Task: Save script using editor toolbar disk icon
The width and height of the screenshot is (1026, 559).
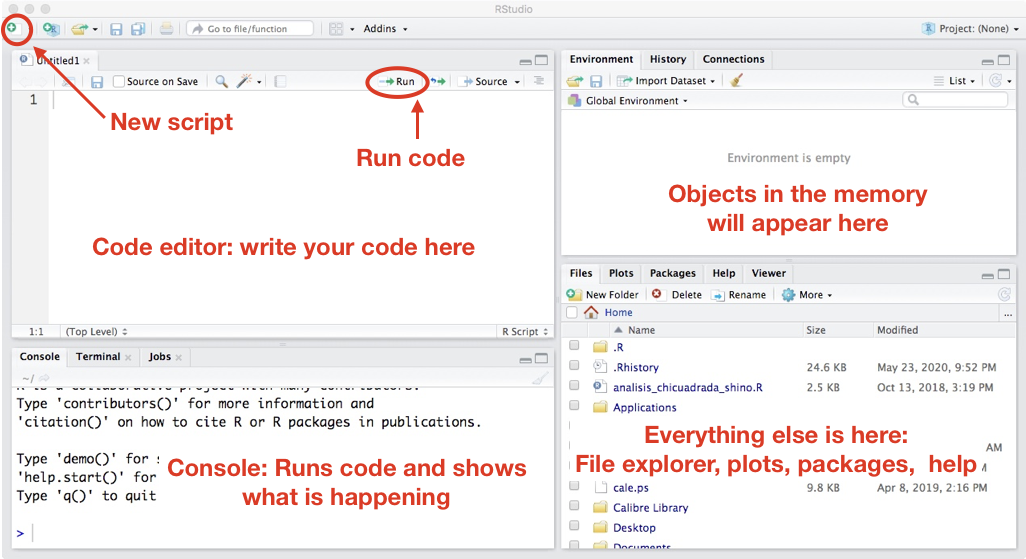Action: pos(97,82)
